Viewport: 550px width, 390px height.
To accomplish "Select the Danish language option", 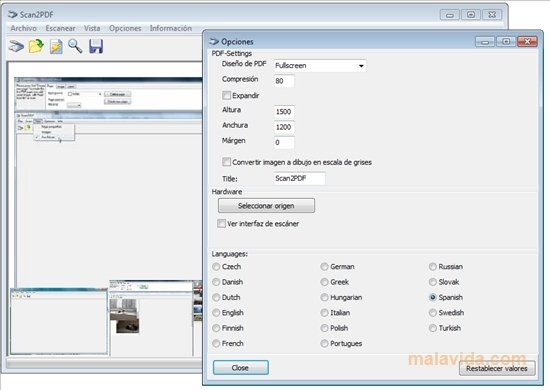I will click(x=216, y=282).
